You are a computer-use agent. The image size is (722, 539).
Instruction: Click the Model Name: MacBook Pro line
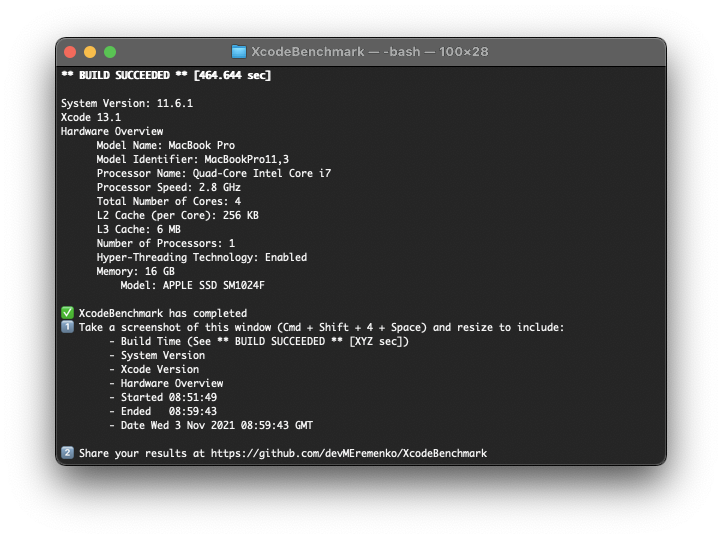[x=166, y=145]
